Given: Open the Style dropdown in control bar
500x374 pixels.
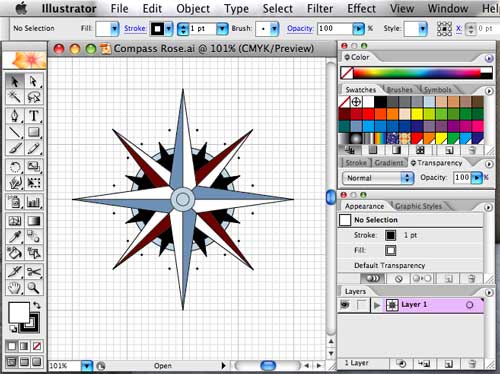Looking at the screenshot, I should click(x=423, y=29).
